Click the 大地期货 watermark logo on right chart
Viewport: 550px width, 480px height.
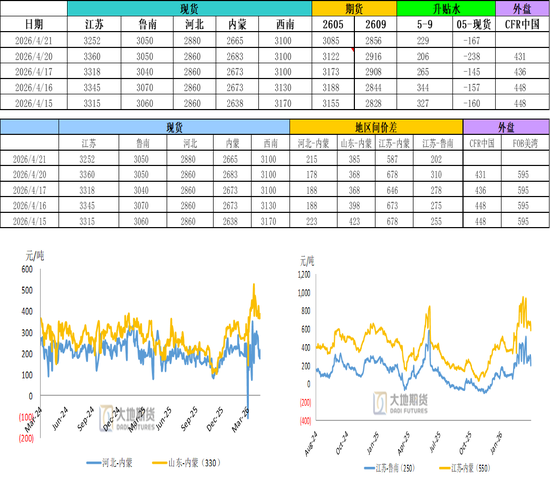click(x=400, y=404)
